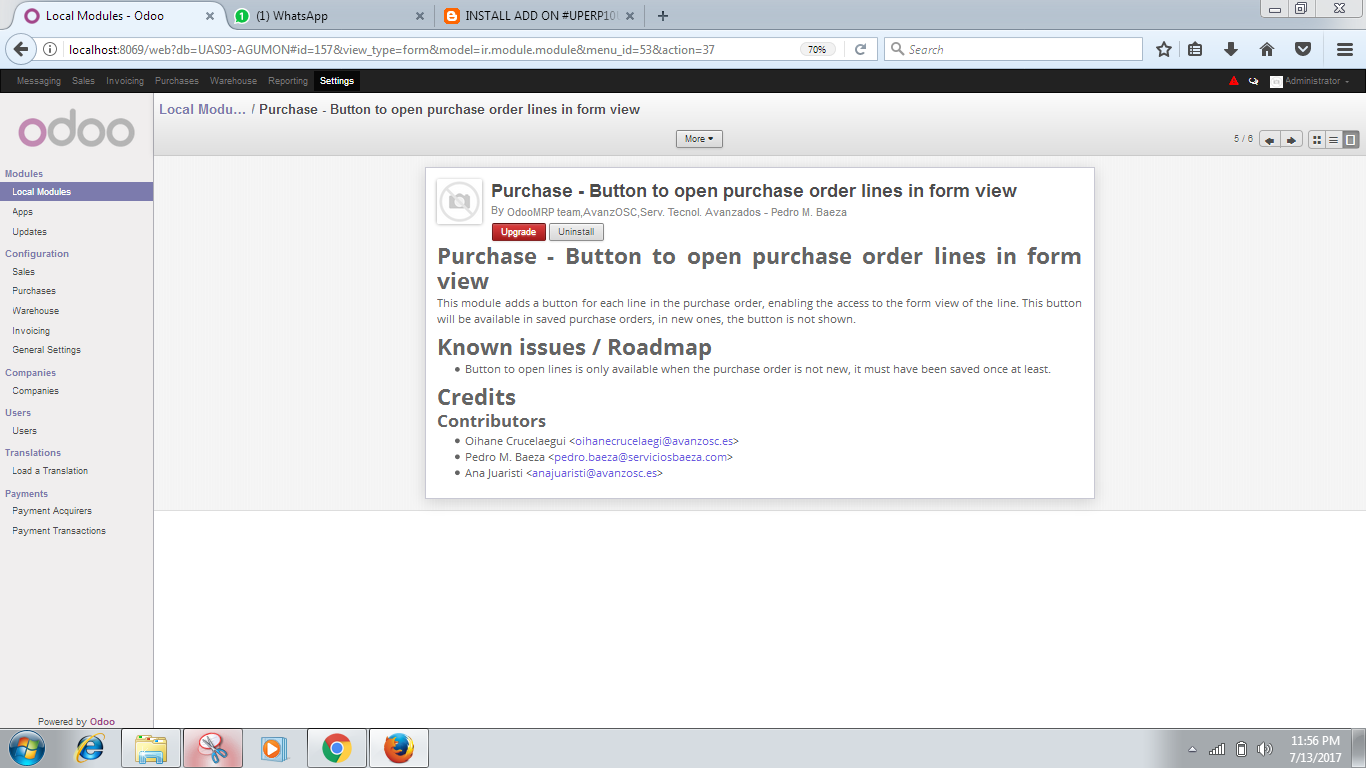
Task: Go to the previous module record arrow
Action: [x=1270, y=140]
